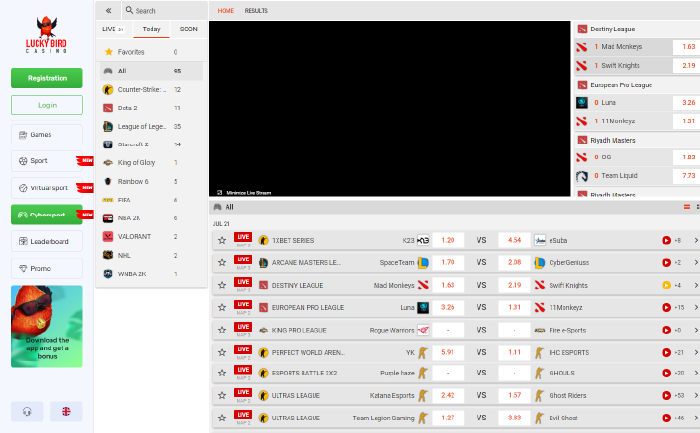
Task: Click the live stream video area
Action: click(x=390, y=108)
